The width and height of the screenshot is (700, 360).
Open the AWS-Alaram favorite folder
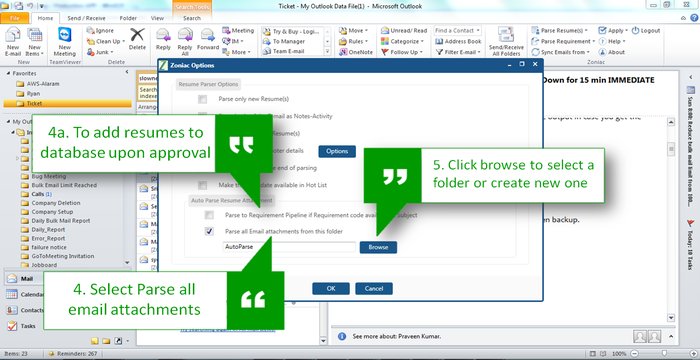click(43, 84)
